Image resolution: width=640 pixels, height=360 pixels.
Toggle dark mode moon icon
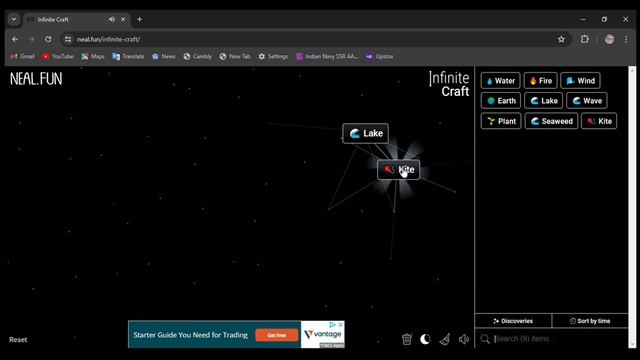[x=425, y=339]
